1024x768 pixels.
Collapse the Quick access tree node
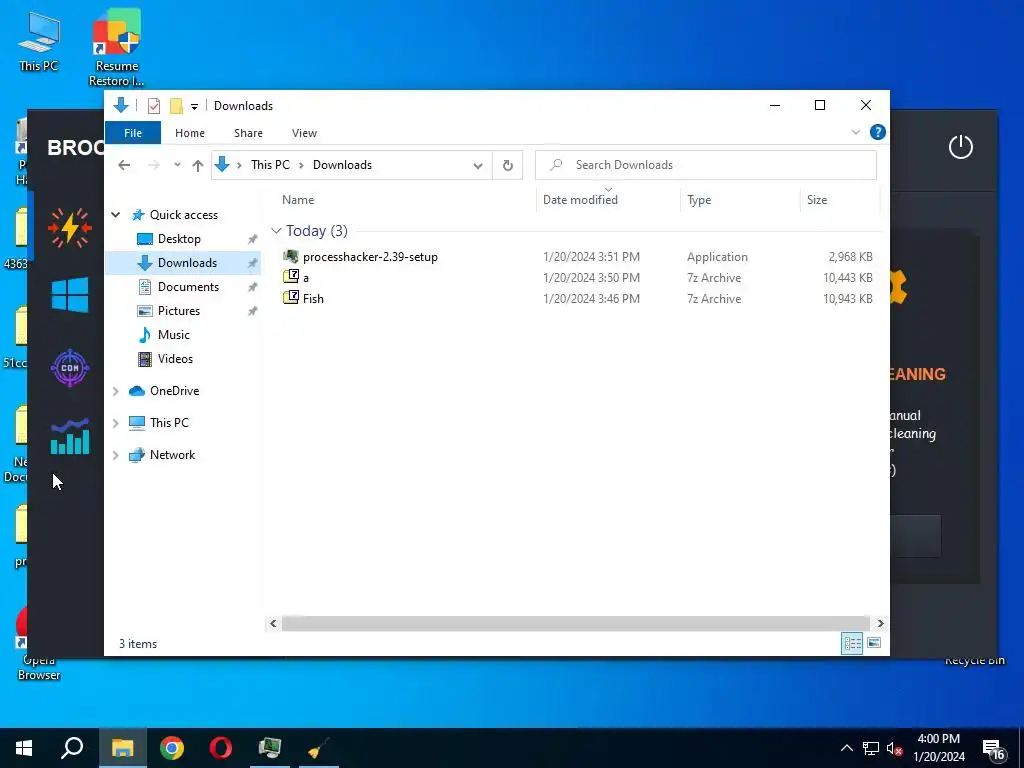point(116,215)
